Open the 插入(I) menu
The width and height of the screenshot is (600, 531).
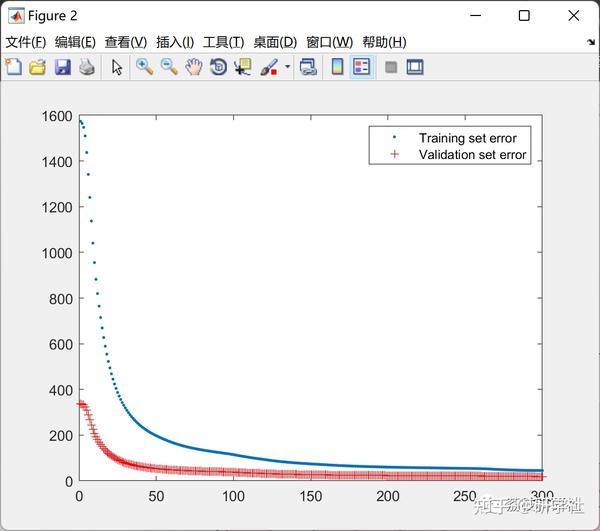[x=175, y=42]
